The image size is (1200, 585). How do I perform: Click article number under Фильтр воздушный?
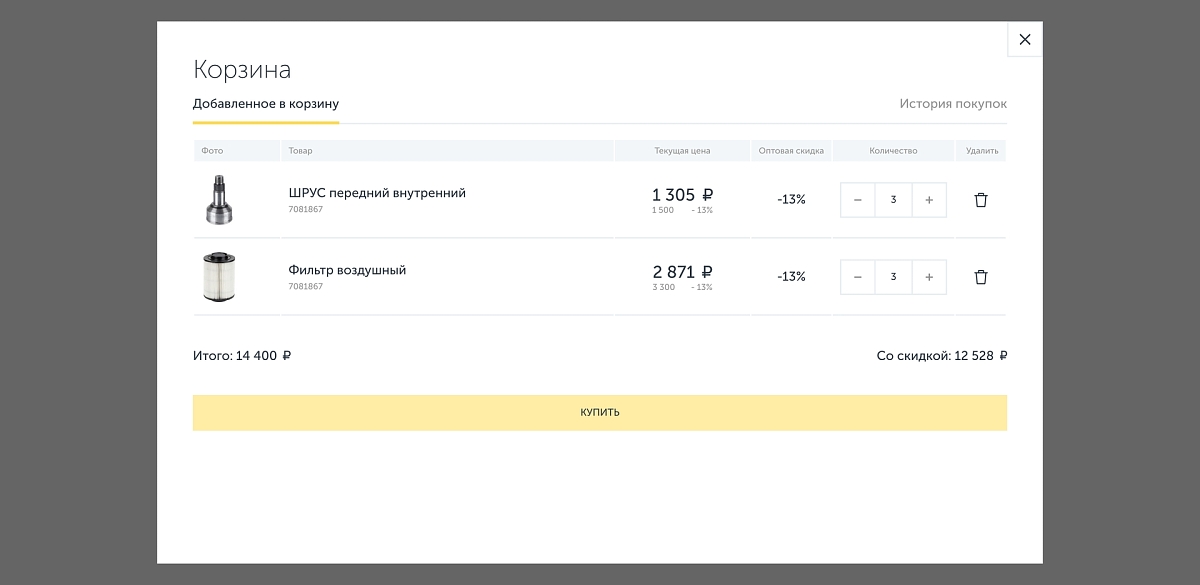(305, 287)
